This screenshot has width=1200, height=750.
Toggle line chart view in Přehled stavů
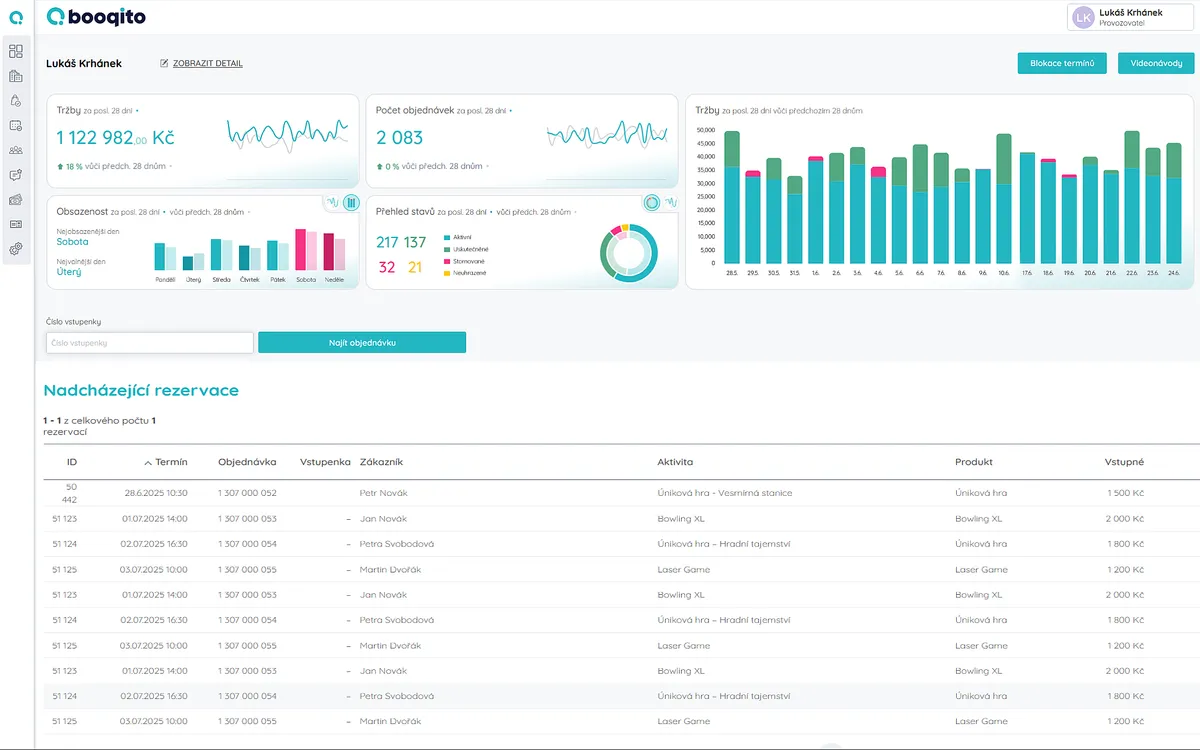[x=671, y=203]
